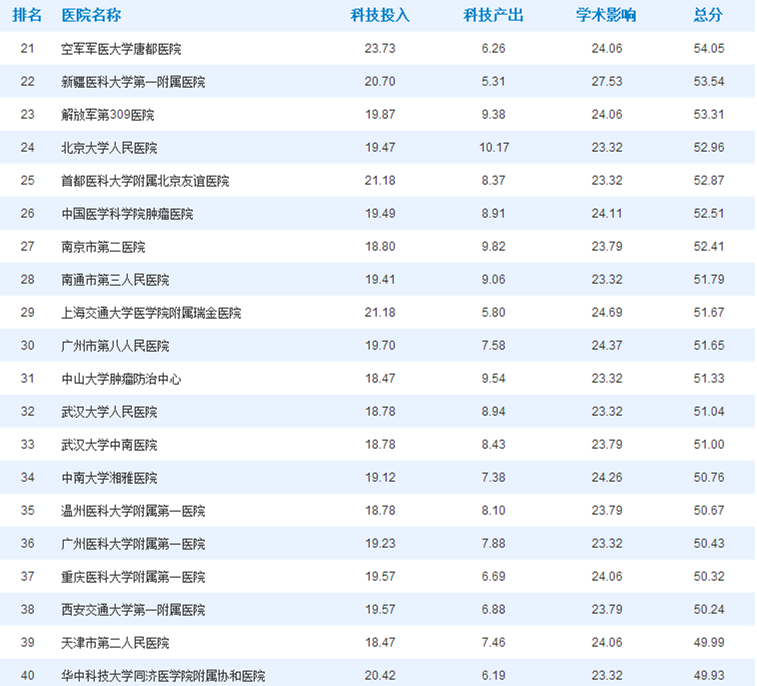This screenshot has height=686, width=757.
Task: Click 学术影响 value 24.69
Action: click(607, 312)
